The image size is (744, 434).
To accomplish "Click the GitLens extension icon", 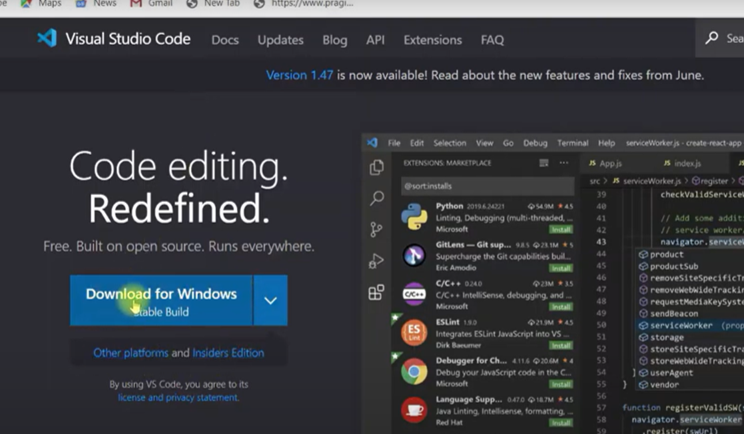I will [414, 256].
